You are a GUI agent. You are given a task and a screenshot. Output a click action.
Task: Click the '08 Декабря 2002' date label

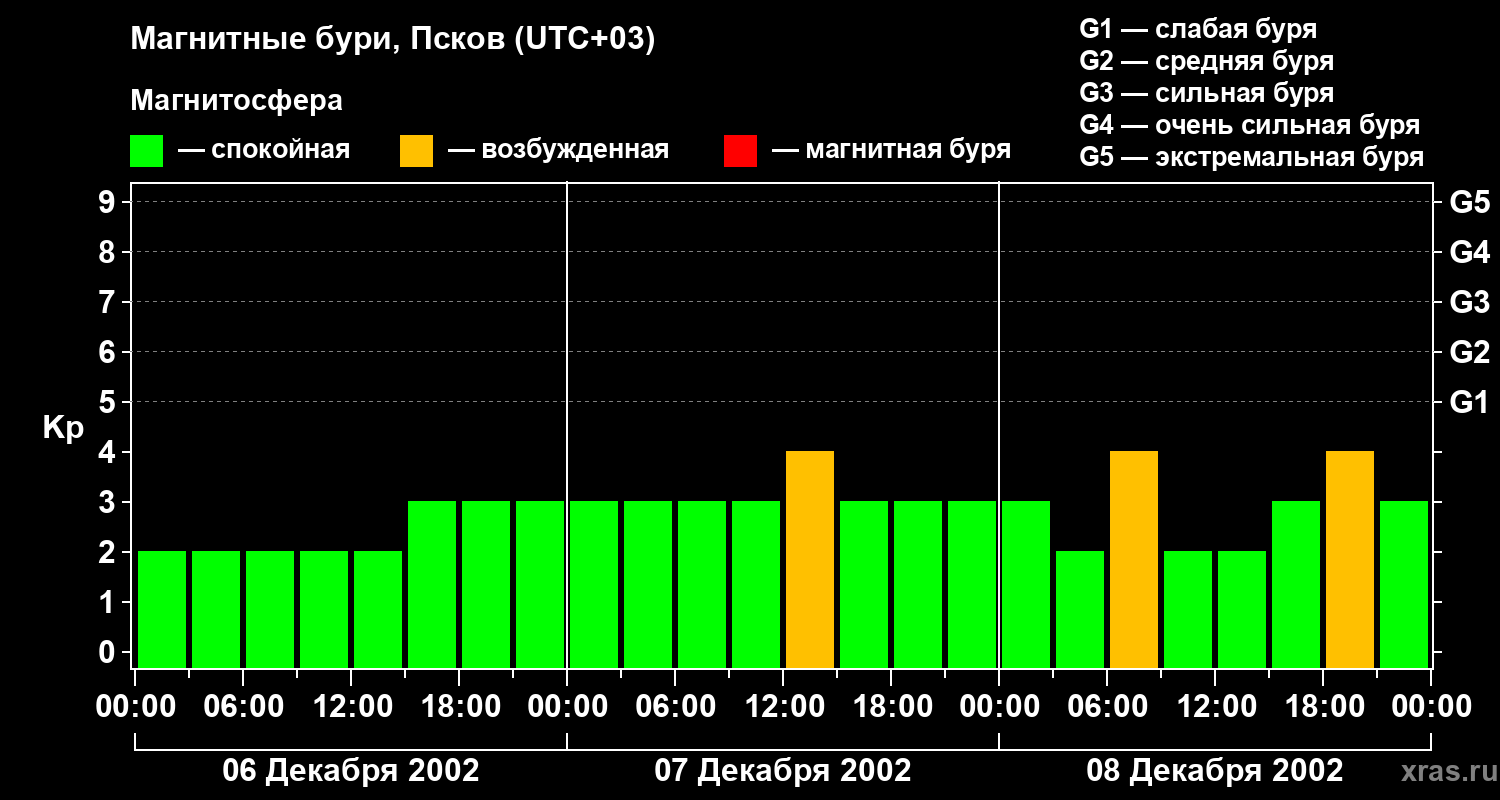click(x=1215, y=771)
